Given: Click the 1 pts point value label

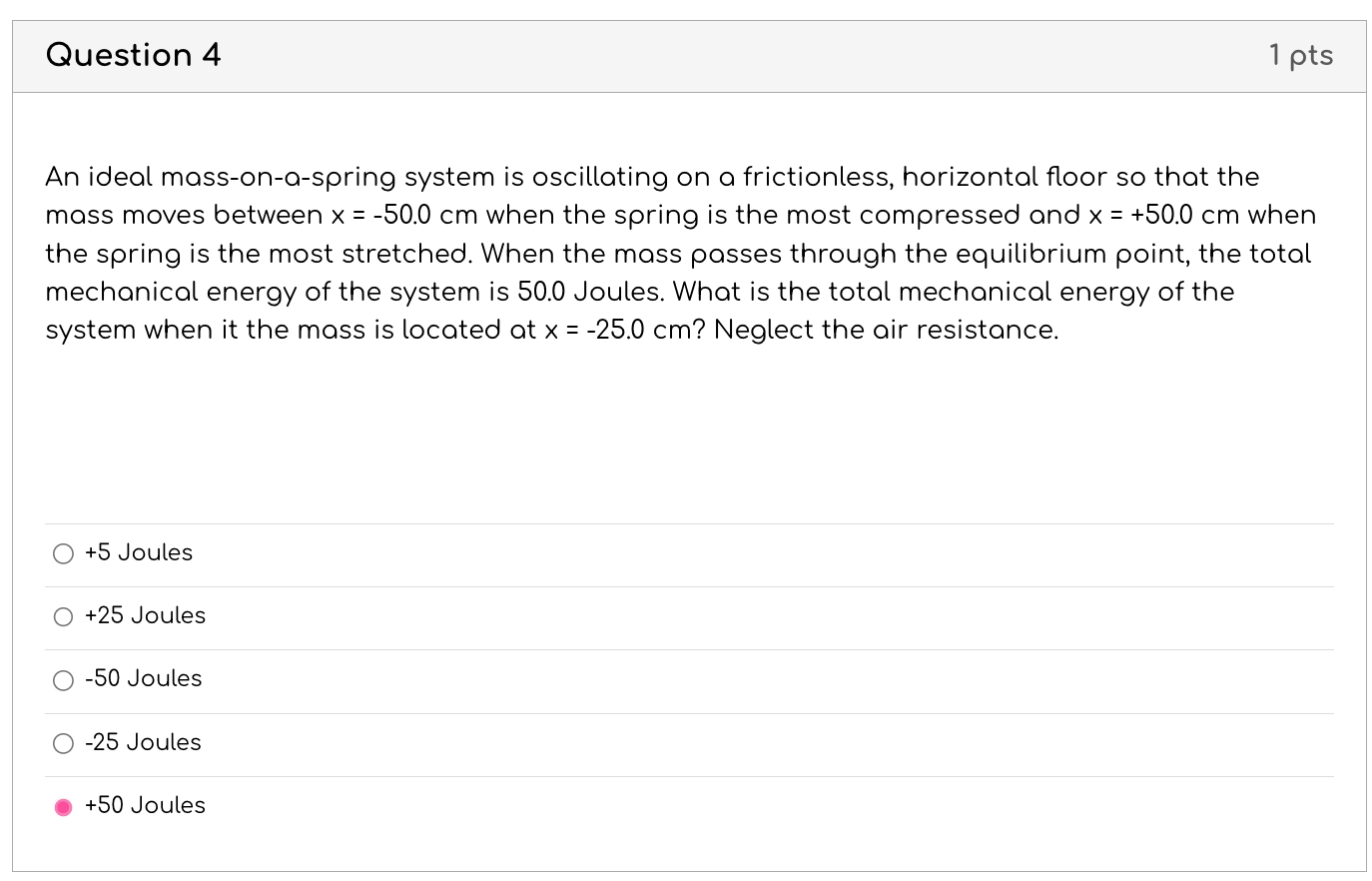Looking at the screenshot, I should [x=1301, y=56].
